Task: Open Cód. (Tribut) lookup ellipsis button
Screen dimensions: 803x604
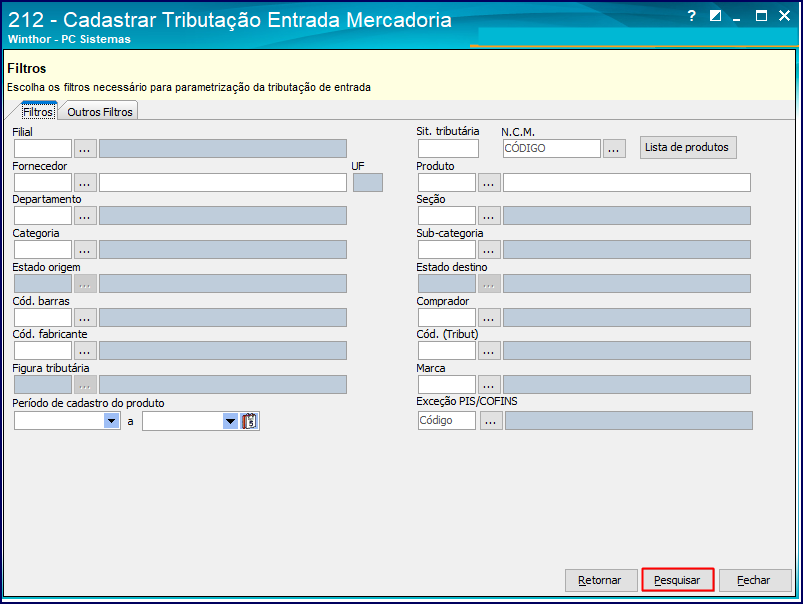Action: [x=489, y=350]
